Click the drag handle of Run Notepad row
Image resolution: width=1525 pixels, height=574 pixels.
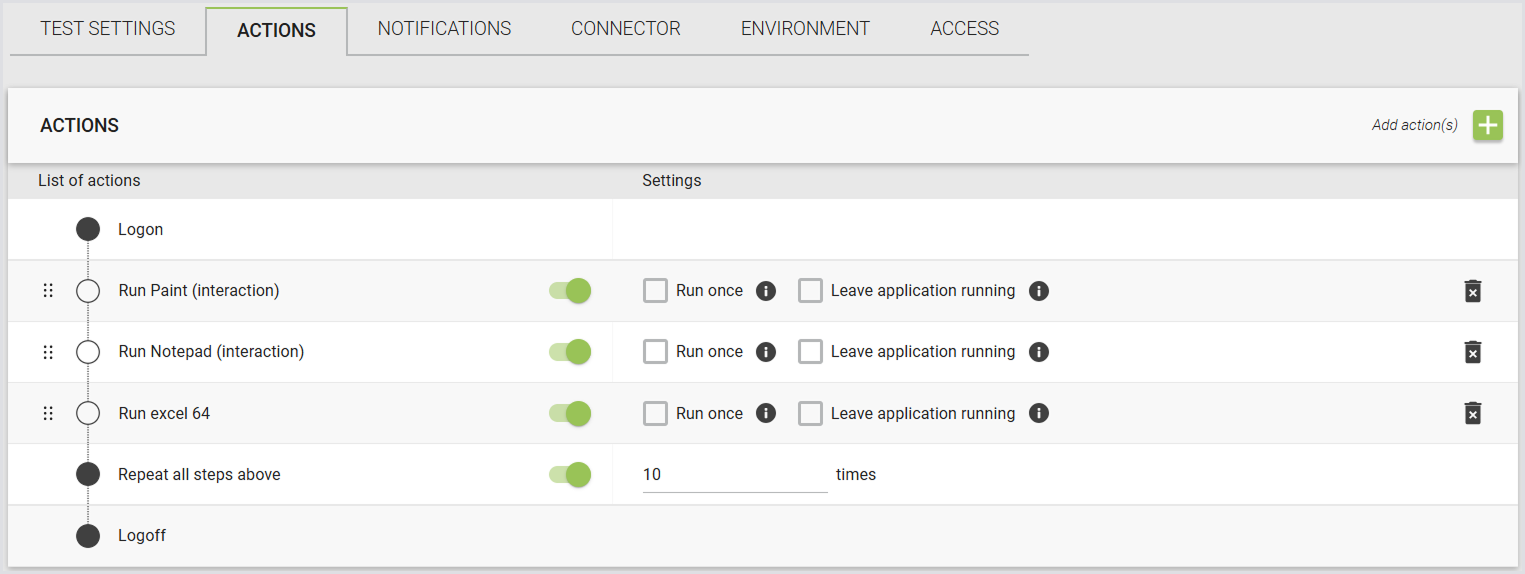click(x=48, y=352)
